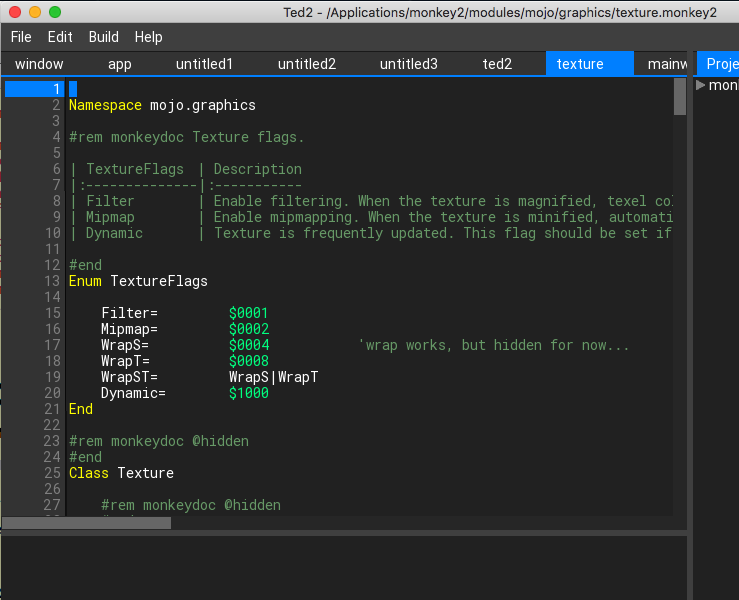Viewport: 739px width, 600px height.
Task: Place cursor on the Enum TextureFlags line
Action: 138,281
